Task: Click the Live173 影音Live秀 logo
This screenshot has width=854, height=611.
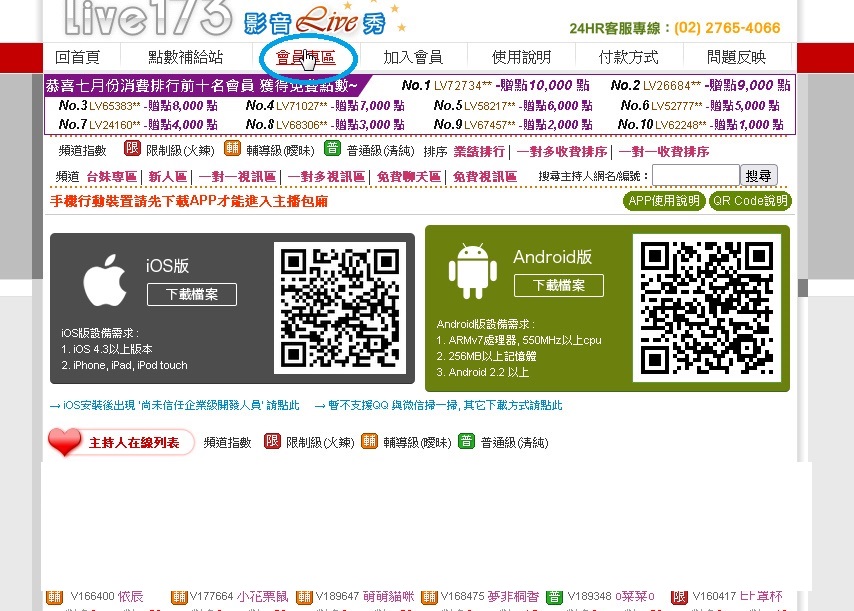Action: point(234,19)
